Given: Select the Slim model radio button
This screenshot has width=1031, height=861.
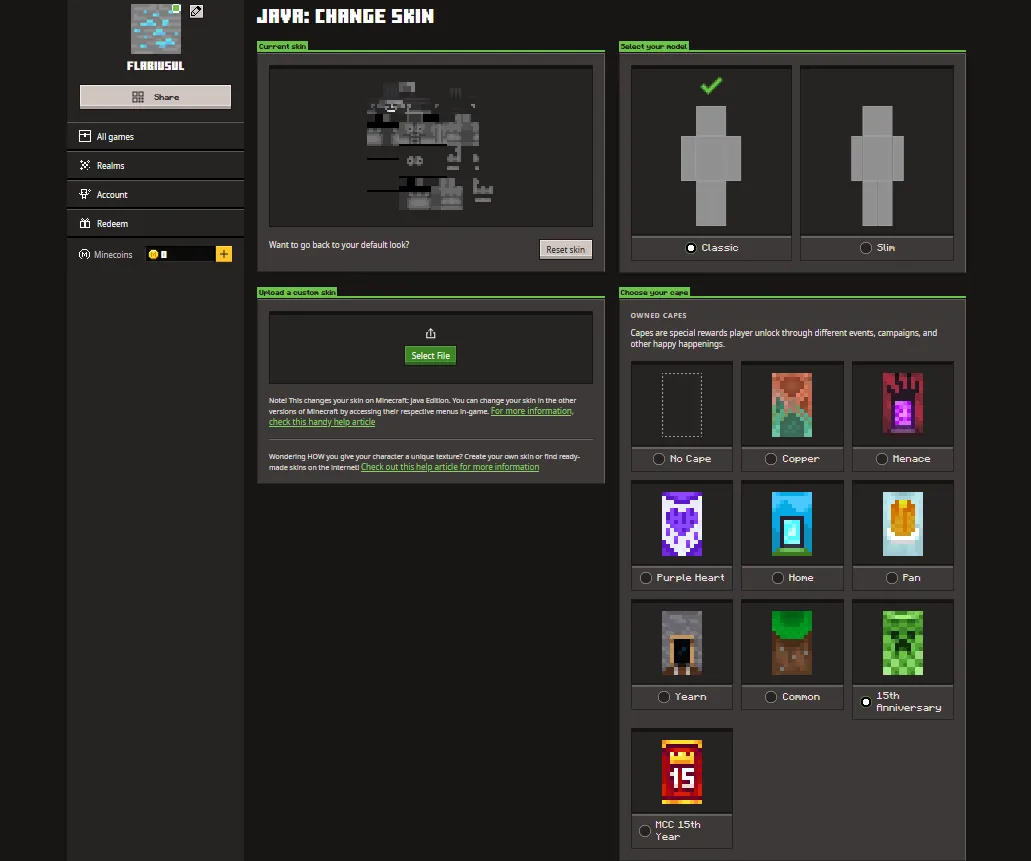Looking at the screenshot, I should click(865, 248).
